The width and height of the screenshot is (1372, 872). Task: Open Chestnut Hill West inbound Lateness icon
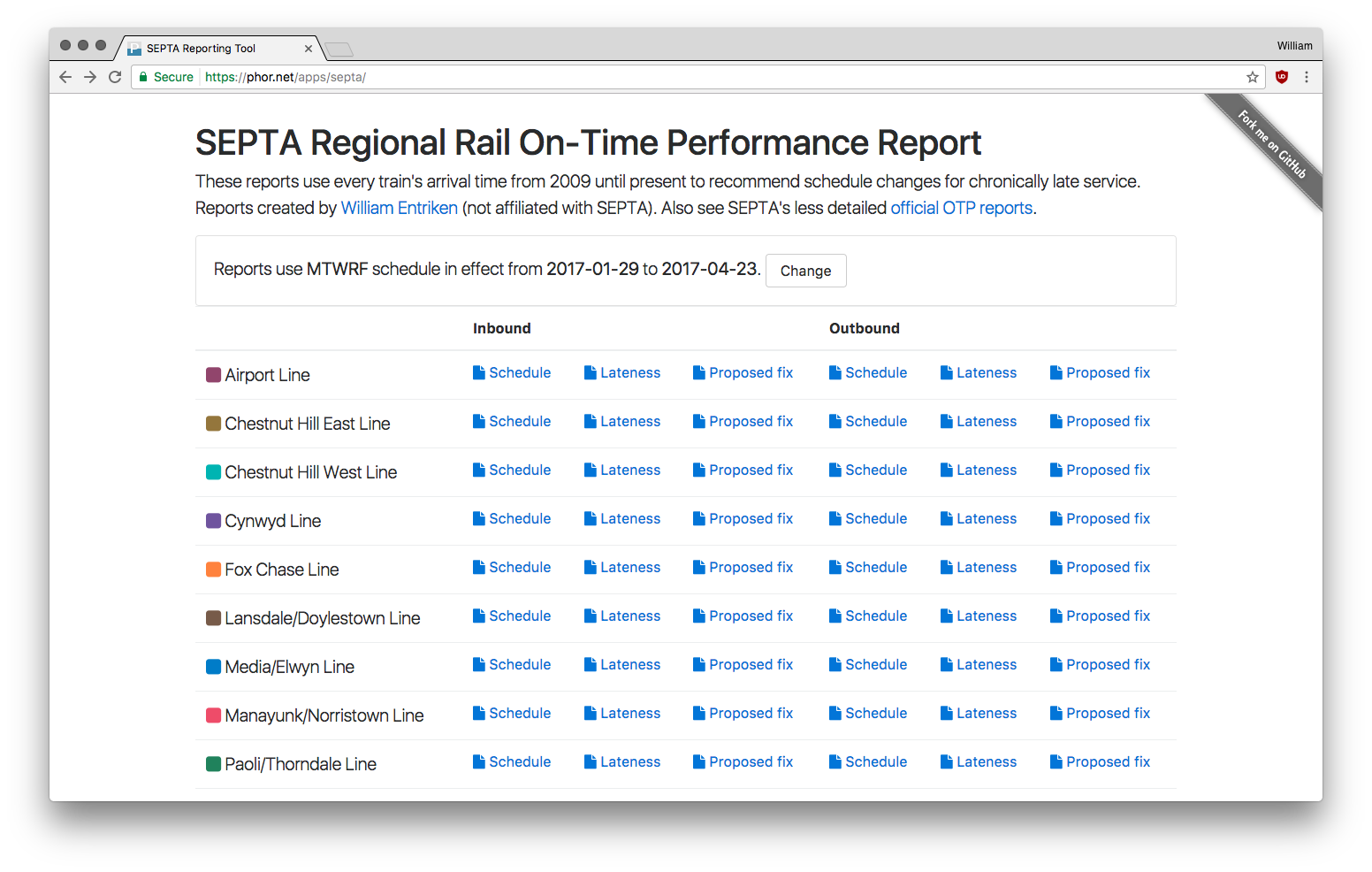tap(591, 470)
